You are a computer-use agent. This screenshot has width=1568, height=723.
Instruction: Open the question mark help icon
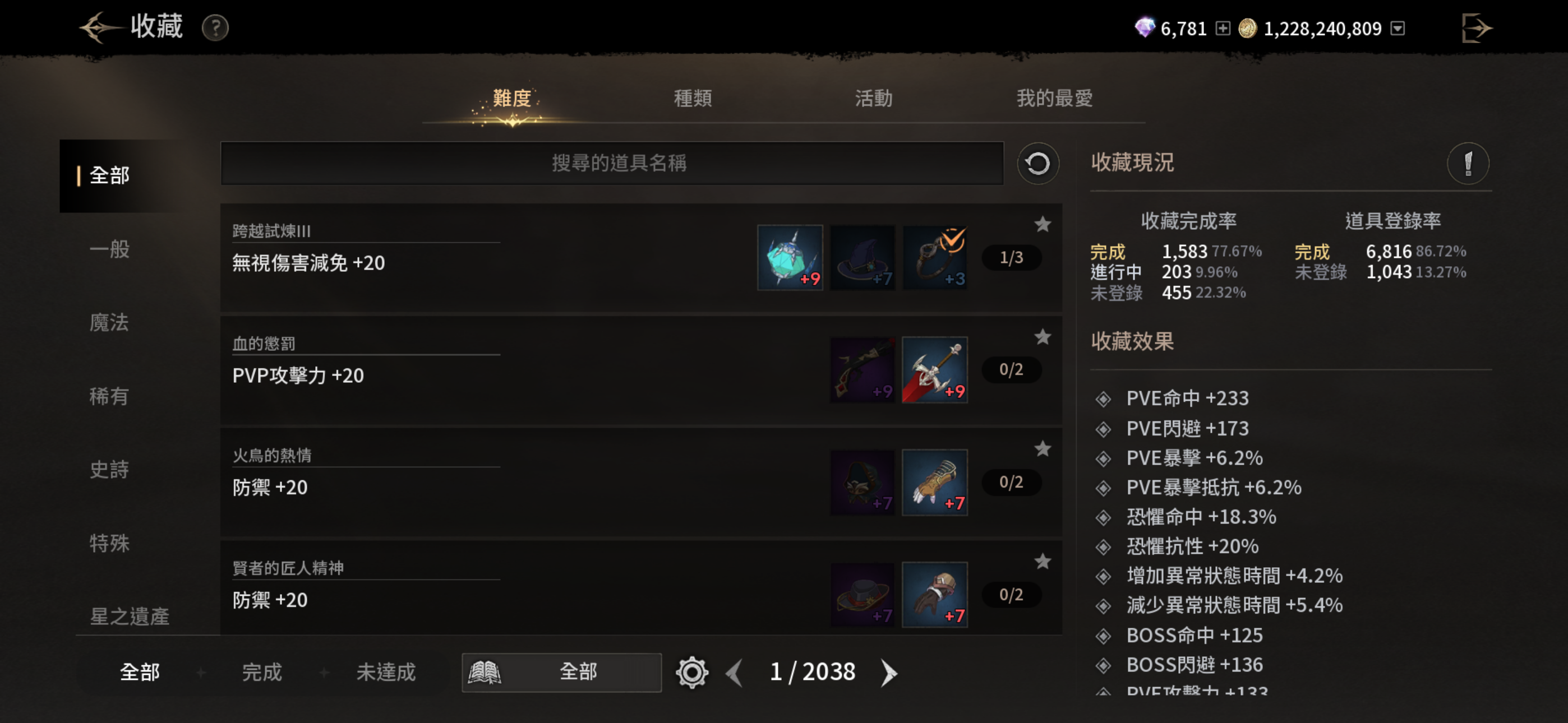tap(215, 28)
